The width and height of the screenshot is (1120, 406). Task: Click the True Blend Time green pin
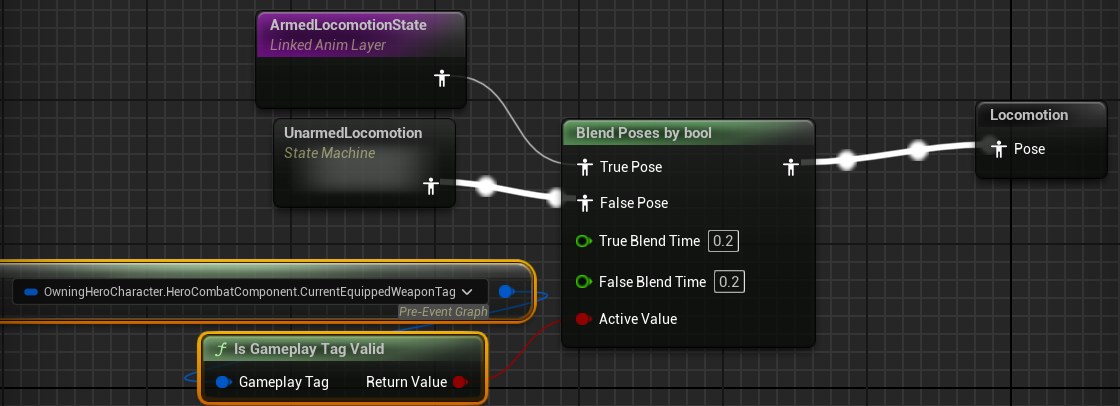point(584,241)
